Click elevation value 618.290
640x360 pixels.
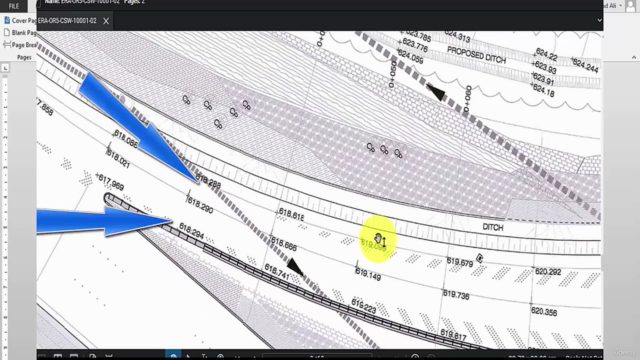pyautogui.click(x=200, y=204)
